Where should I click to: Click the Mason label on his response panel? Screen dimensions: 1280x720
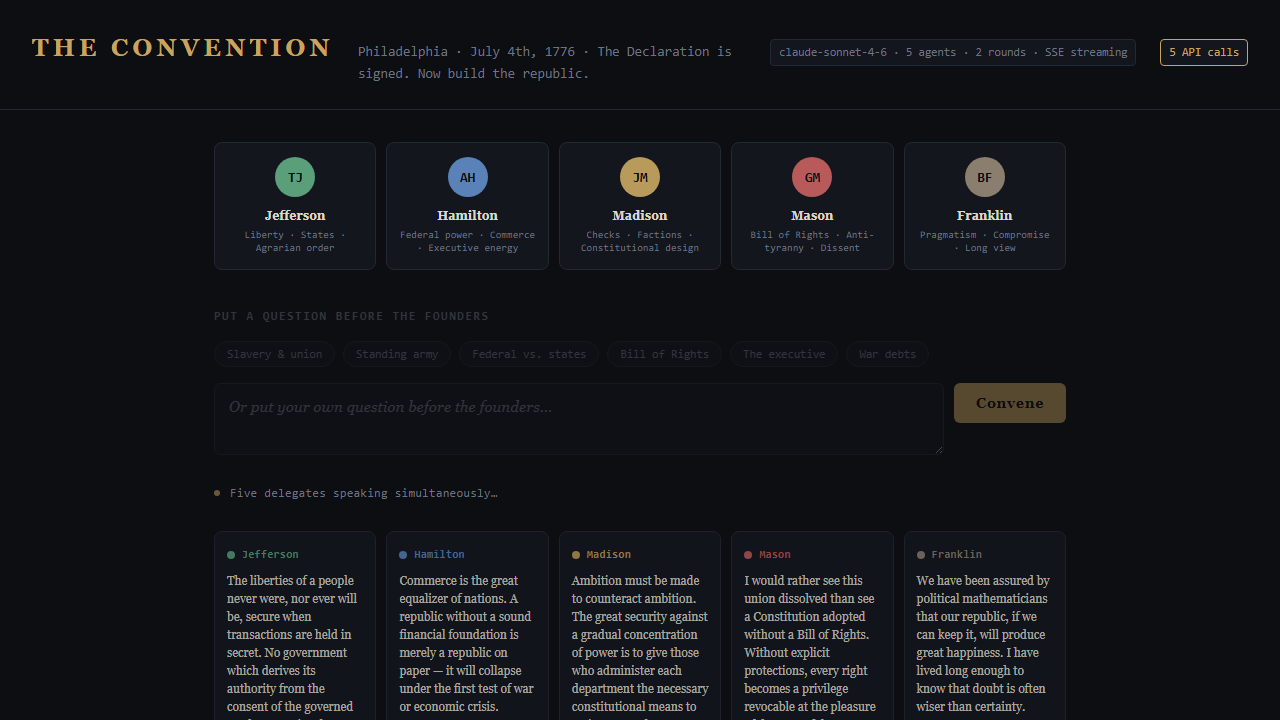[775, 555]
